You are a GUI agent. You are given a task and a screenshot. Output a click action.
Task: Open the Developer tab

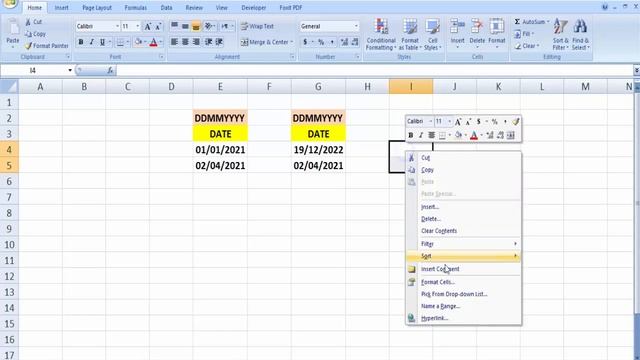[x=253, y=8]
